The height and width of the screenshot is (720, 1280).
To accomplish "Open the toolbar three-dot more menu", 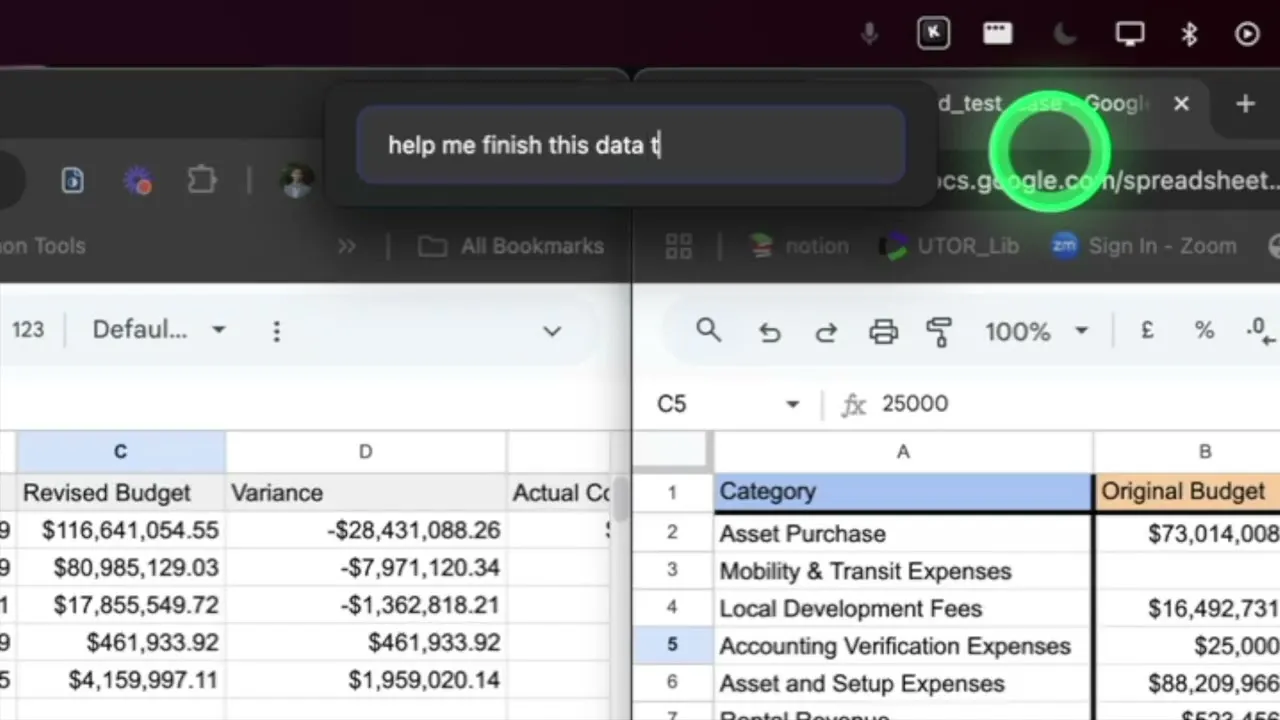I will click(277, 331).
